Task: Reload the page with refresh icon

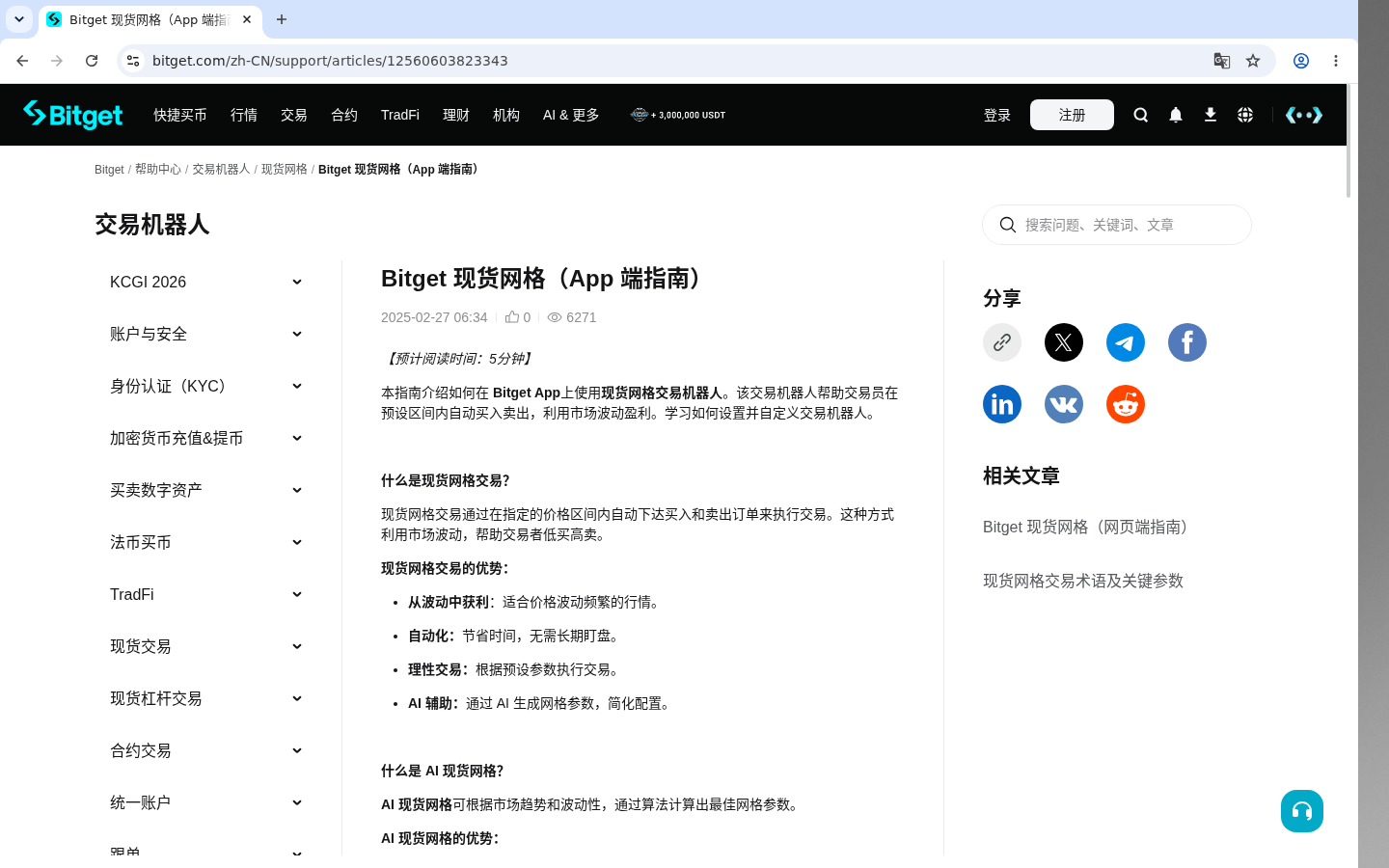Action: (92, 61)
